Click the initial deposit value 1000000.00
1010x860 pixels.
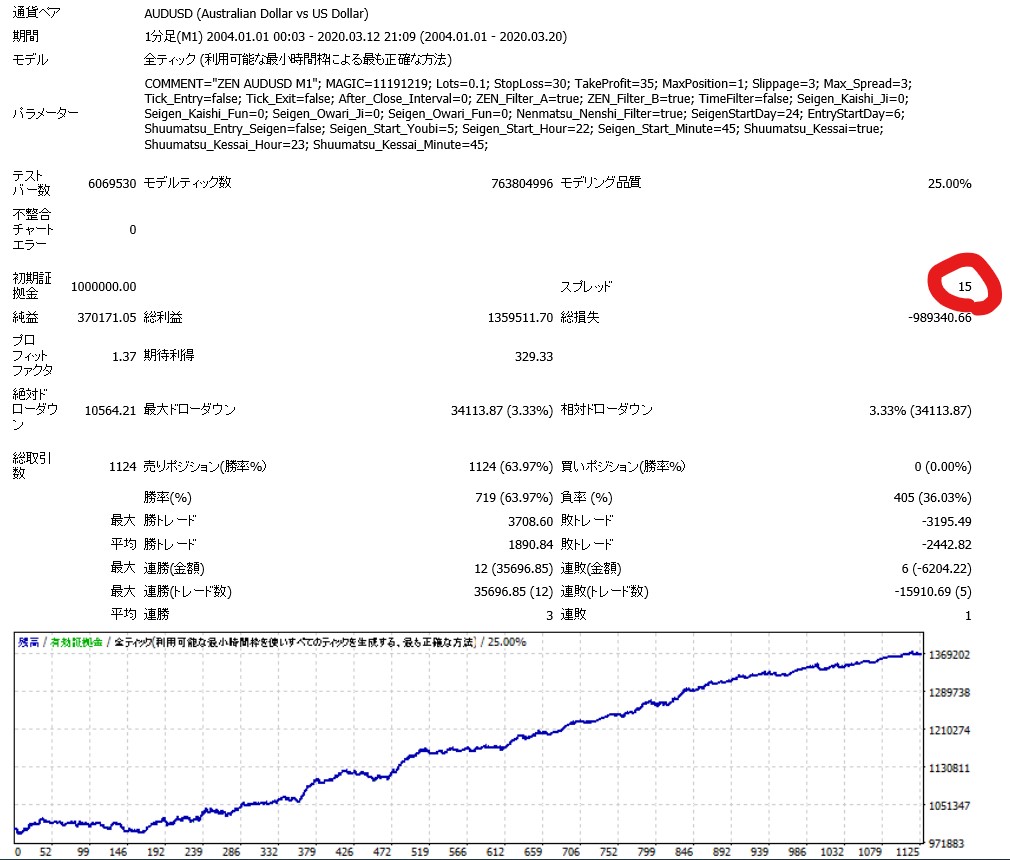[x=103, y=287]
